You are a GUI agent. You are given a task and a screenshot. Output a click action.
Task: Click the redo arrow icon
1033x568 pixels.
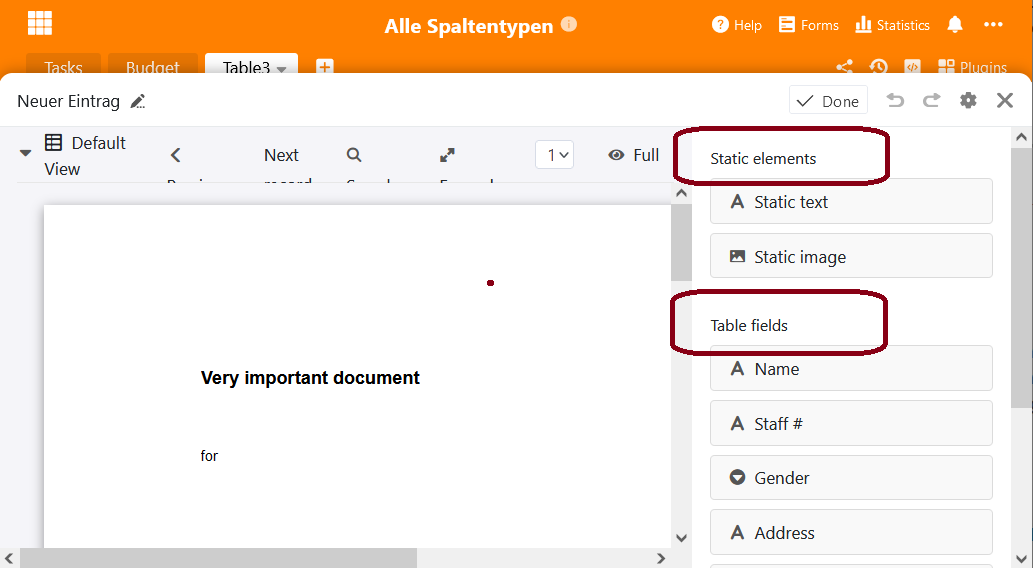(931, 100)
